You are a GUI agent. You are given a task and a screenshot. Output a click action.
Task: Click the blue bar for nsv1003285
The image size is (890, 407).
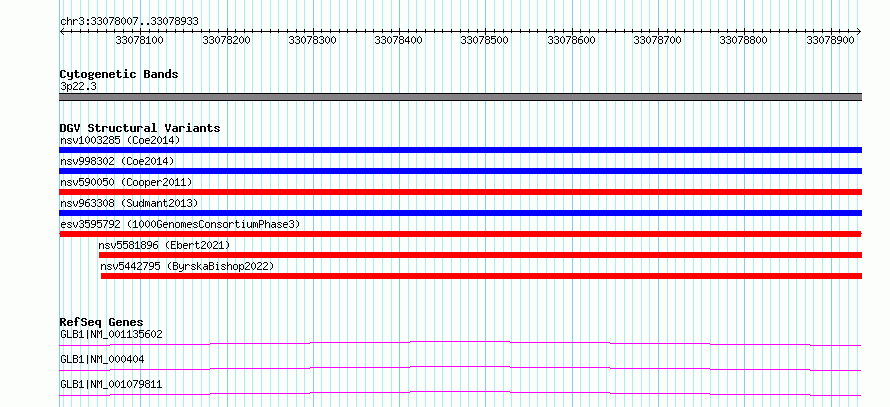460,150
